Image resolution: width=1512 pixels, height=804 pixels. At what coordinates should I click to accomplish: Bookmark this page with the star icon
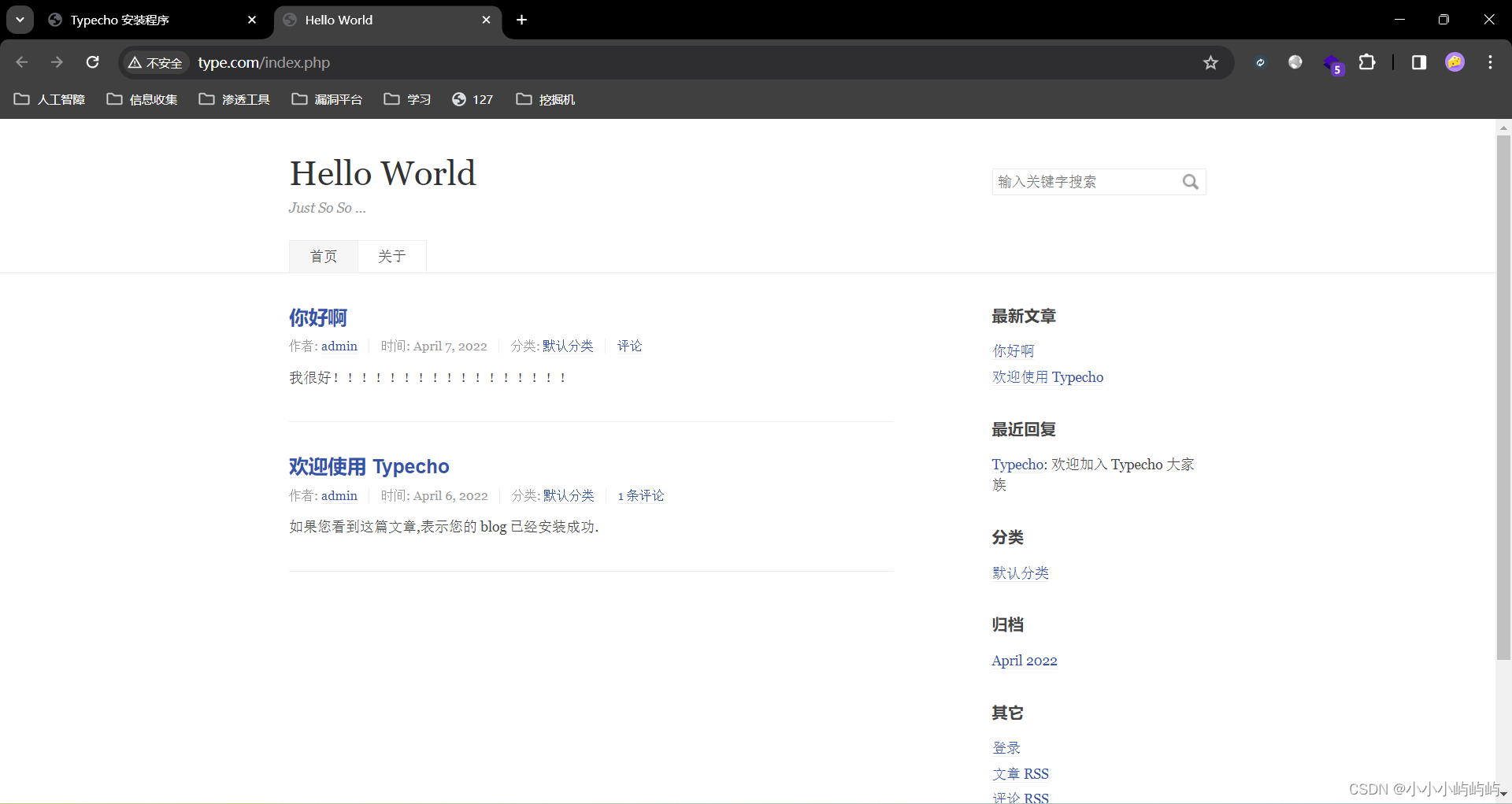pos(1210,63)
